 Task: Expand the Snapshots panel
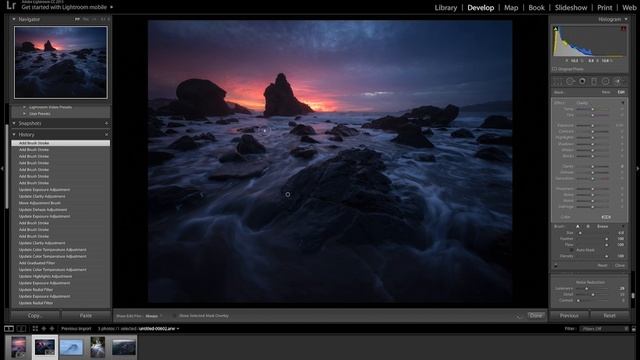[x=14, y=123]
